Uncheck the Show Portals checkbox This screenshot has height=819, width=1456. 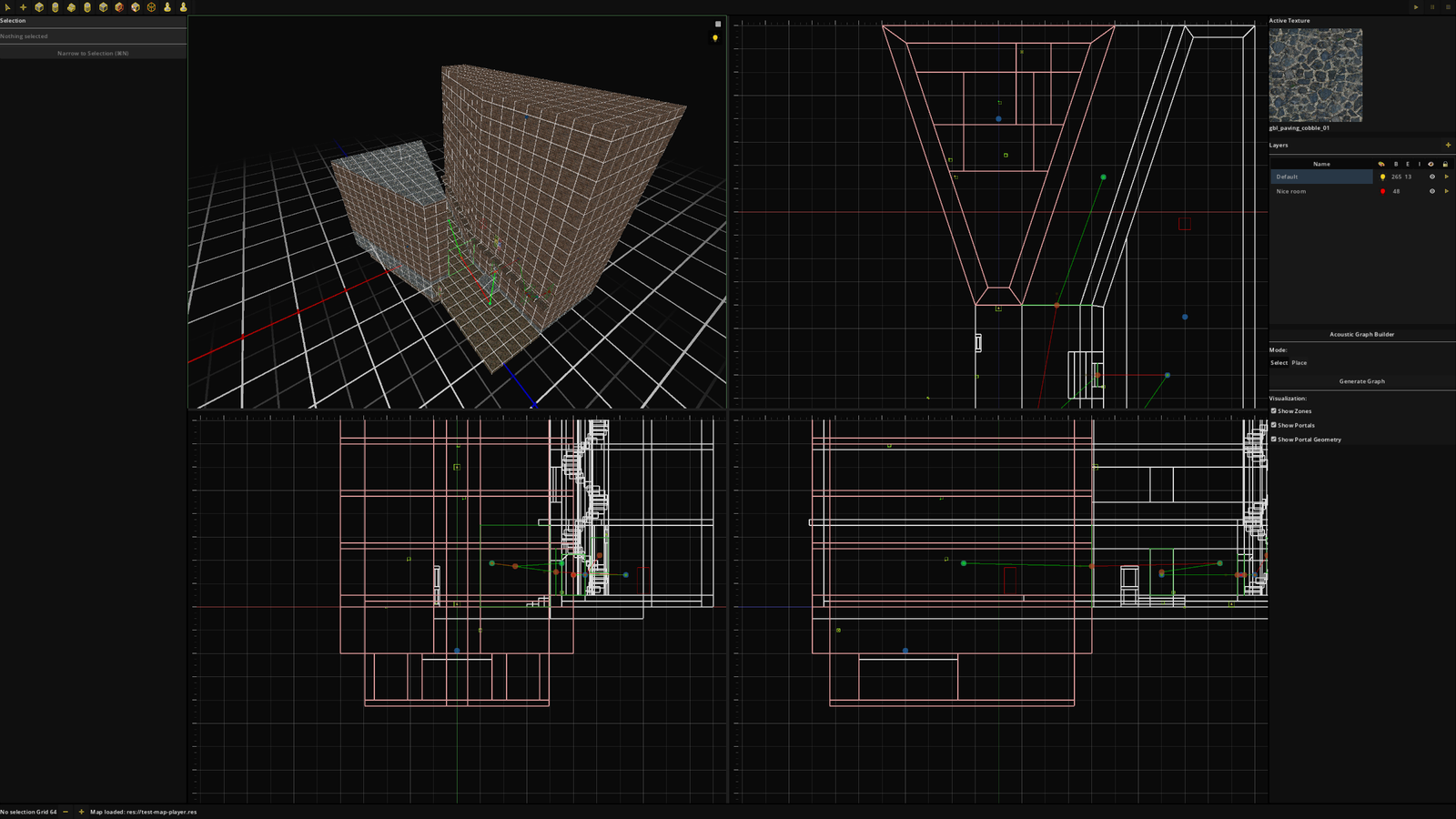pos(1274,425)
